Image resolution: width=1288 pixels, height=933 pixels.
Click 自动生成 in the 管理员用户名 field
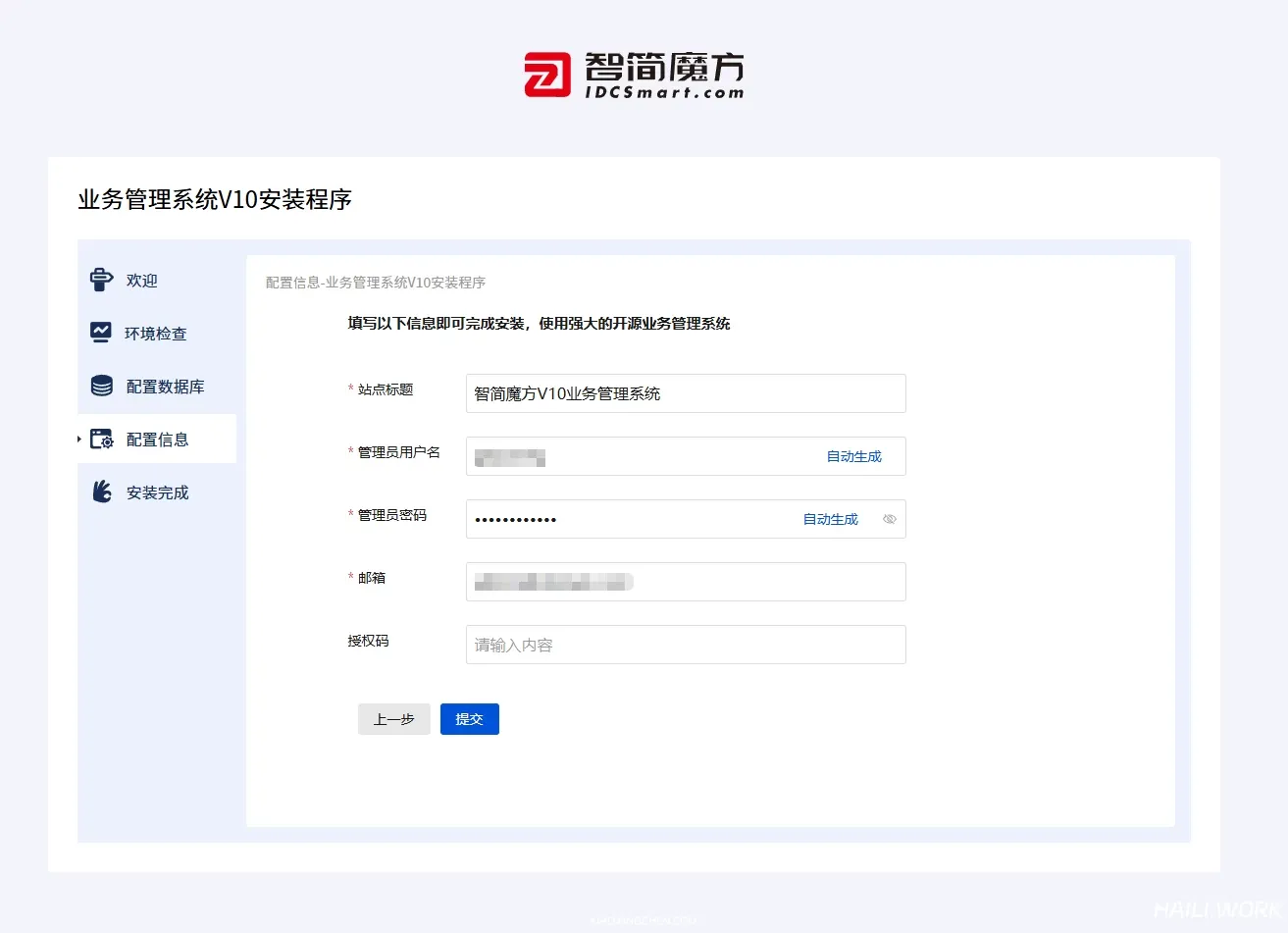tap(853, 456)
